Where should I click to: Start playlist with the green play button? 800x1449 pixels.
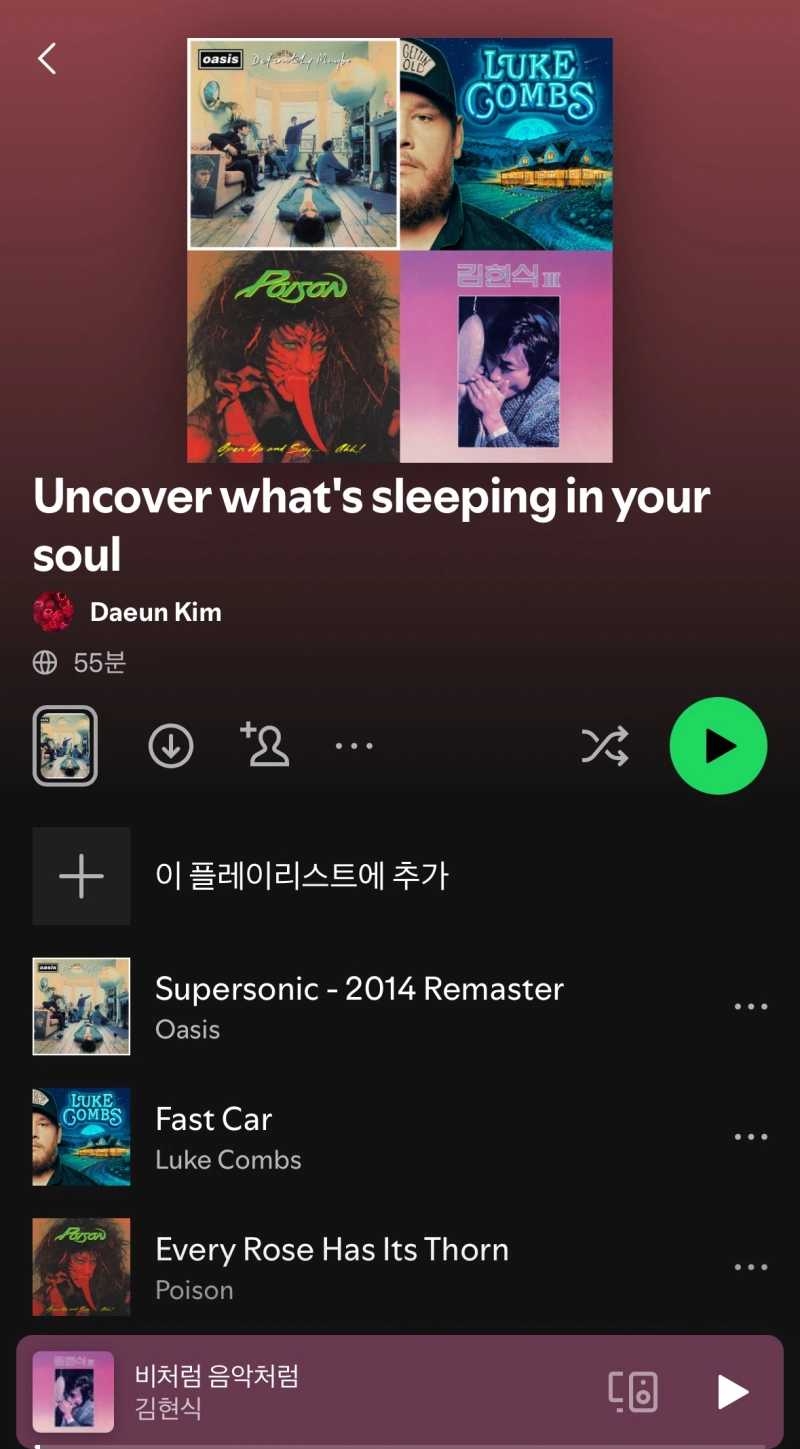point(718,746)
